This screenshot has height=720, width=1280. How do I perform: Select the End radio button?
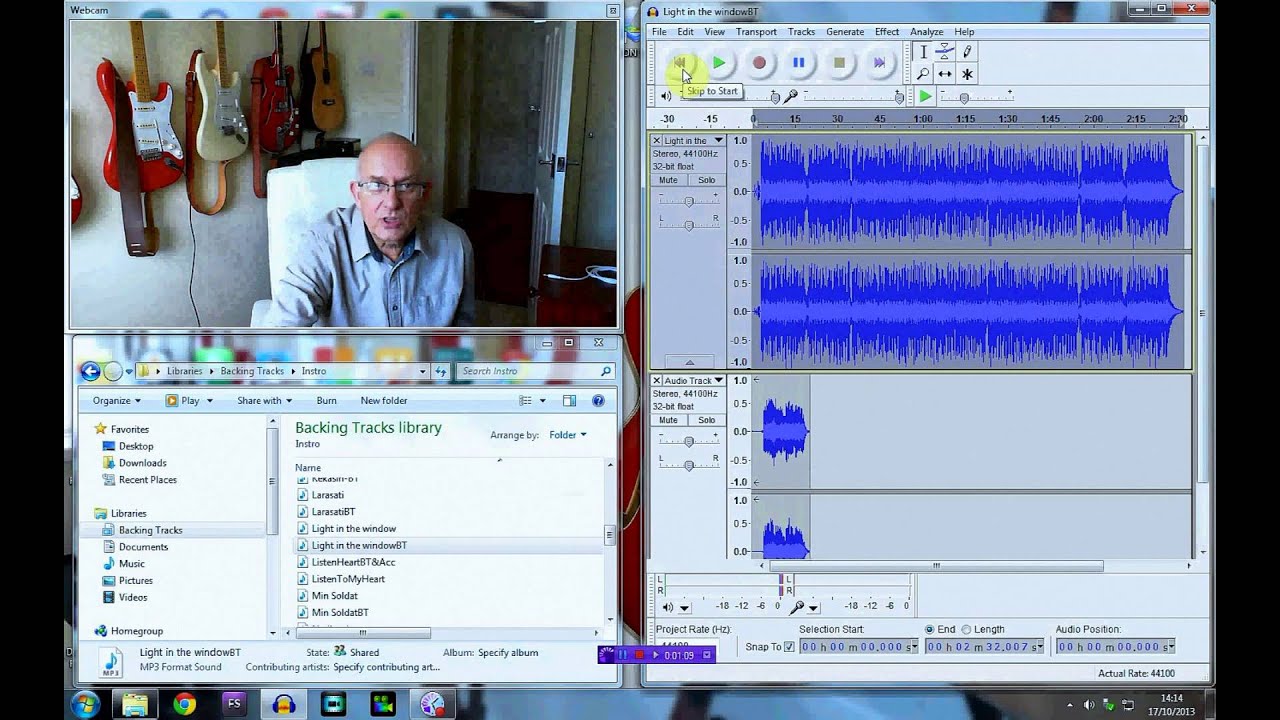pos(930,629)
